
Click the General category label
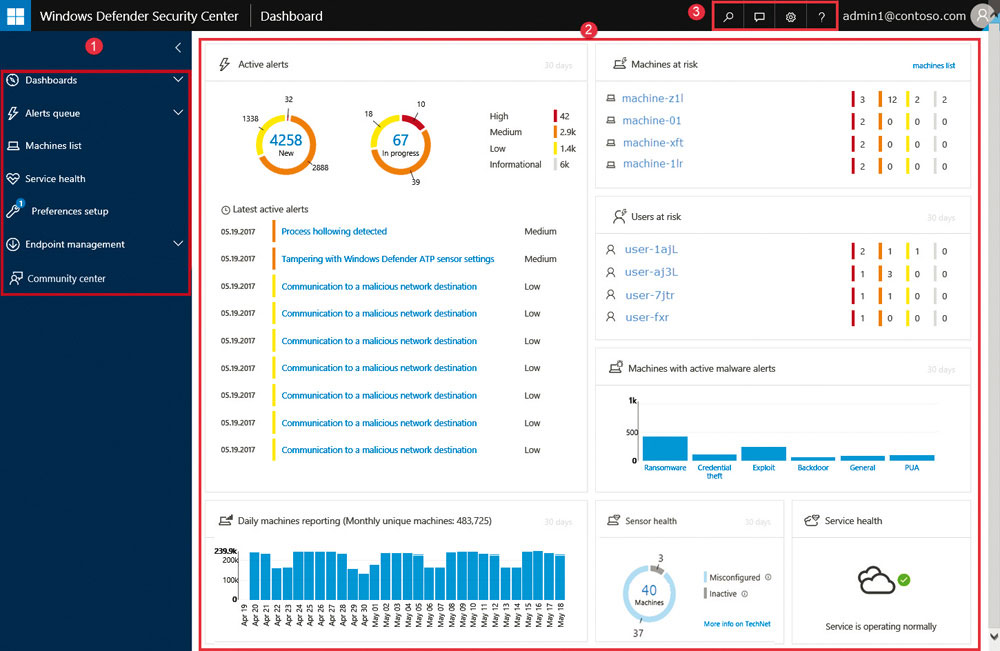click(862, 468)
